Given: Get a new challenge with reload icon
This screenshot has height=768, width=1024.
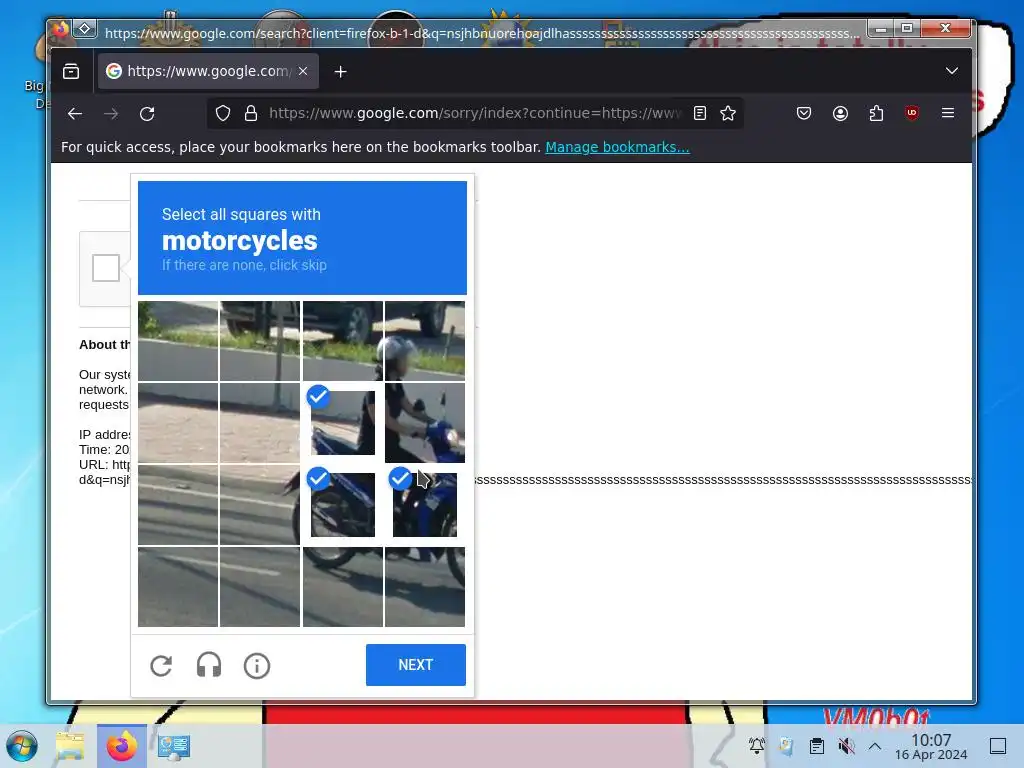Looking at the screenshot, I should [161, 665].
